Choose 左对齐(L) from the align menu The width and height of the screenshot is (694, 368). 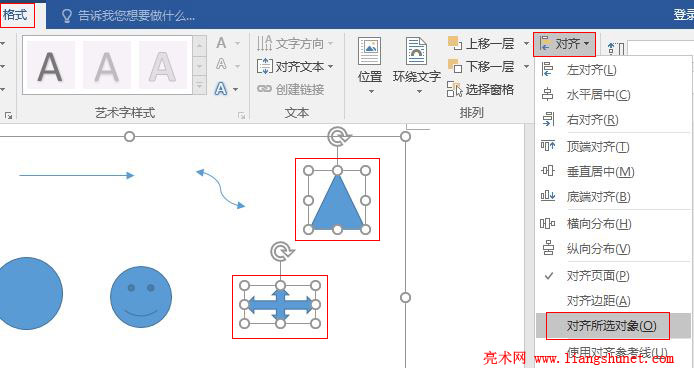click(612, 70)
